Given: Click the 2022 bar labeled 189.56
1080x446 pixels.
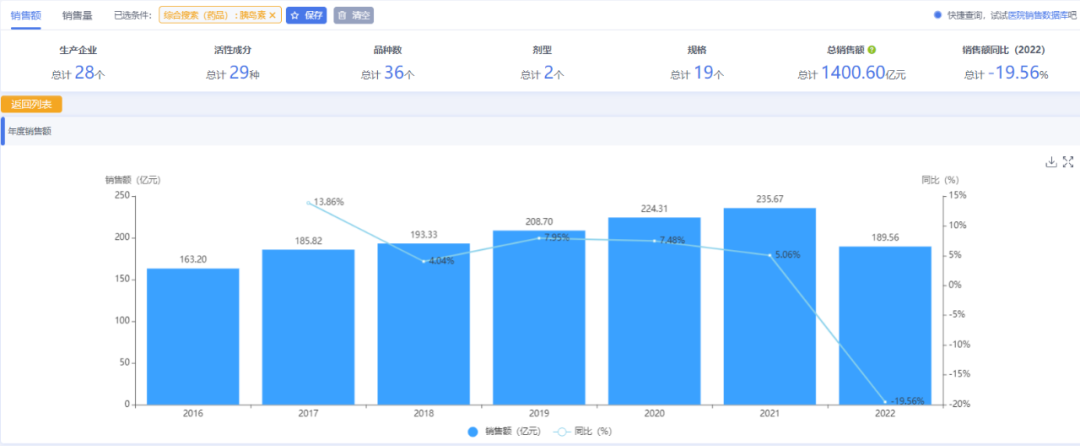Looking at the screenshot, I should coord(885,325).
